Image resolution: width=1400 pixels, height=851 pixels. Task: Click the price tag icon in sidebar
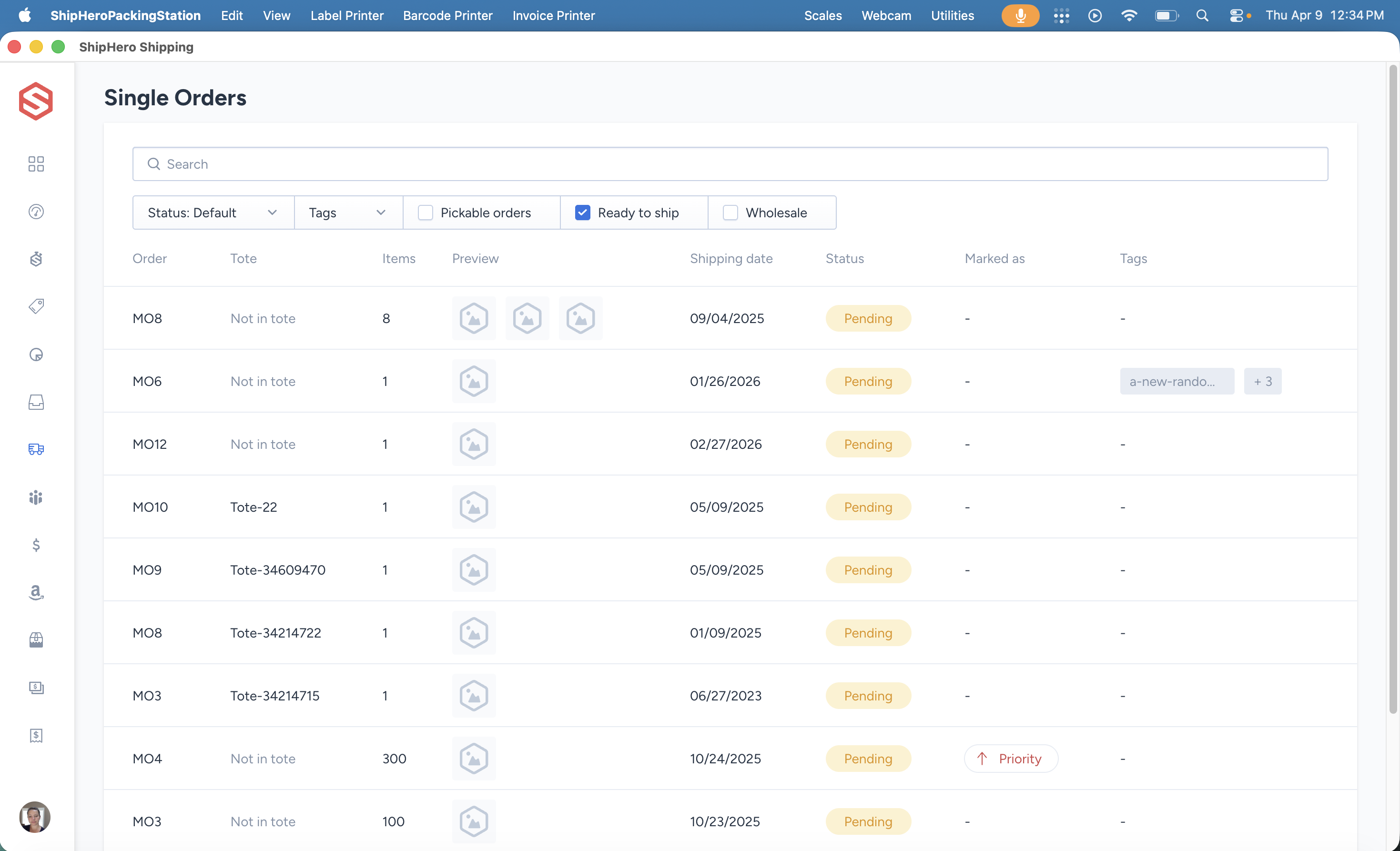(x=36, y=307)
